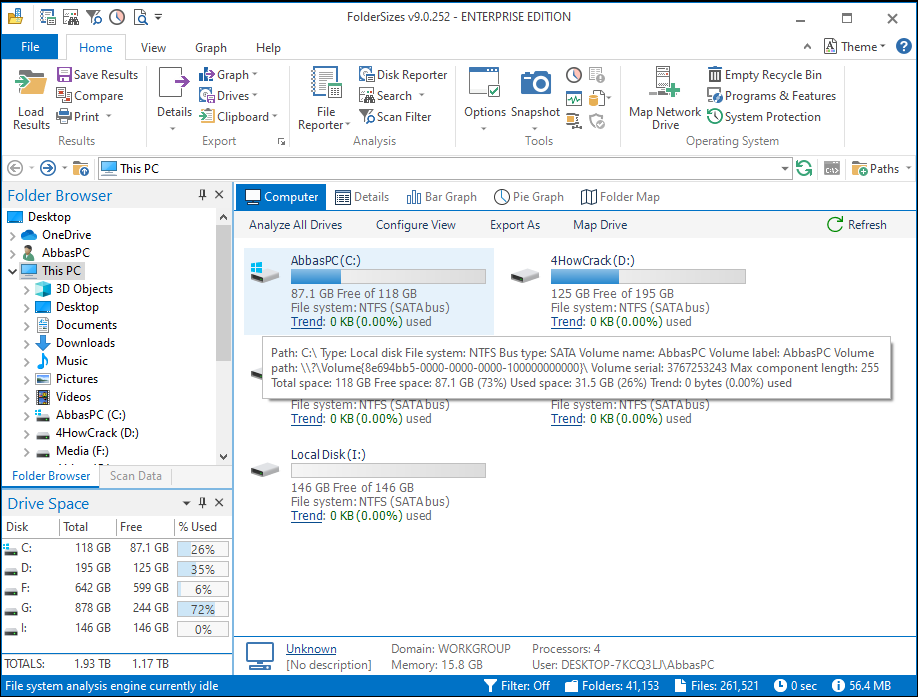Click the 72% used bar for G:

[x=203, y=609]
